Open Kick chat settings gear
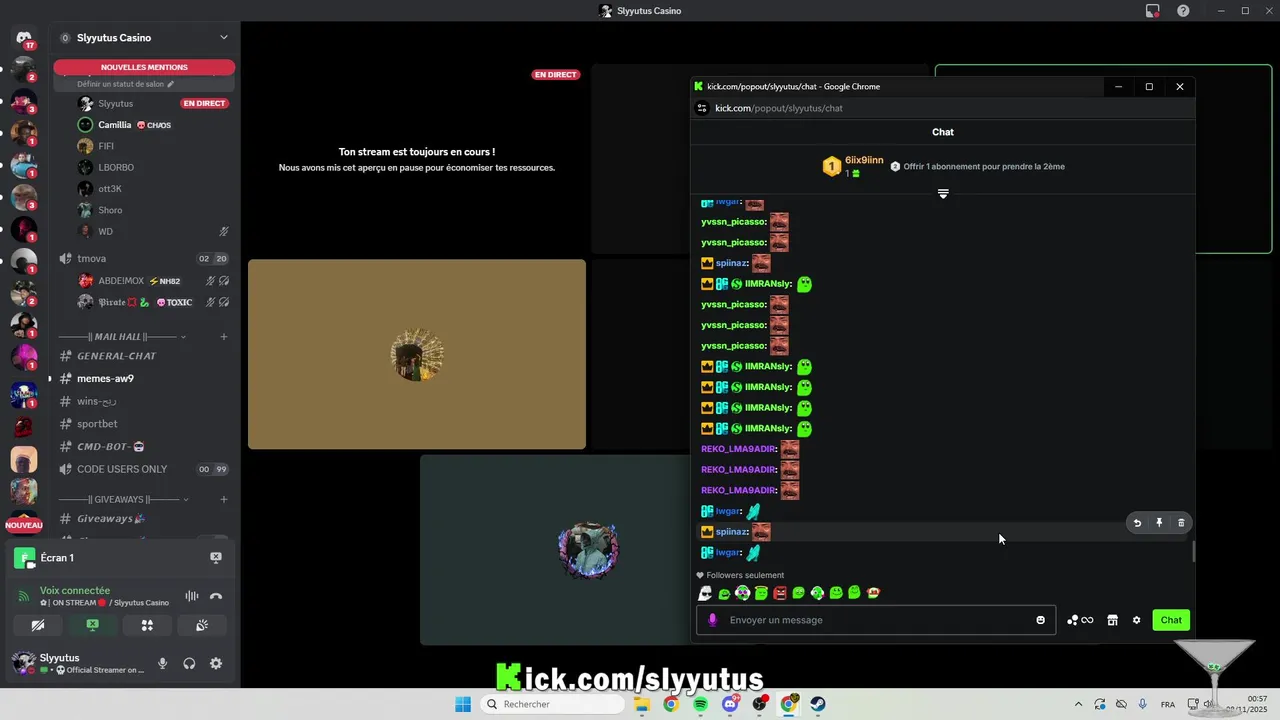This screenshot has width=1280, height=720. pyautogui.click(x=1136, y=620)
